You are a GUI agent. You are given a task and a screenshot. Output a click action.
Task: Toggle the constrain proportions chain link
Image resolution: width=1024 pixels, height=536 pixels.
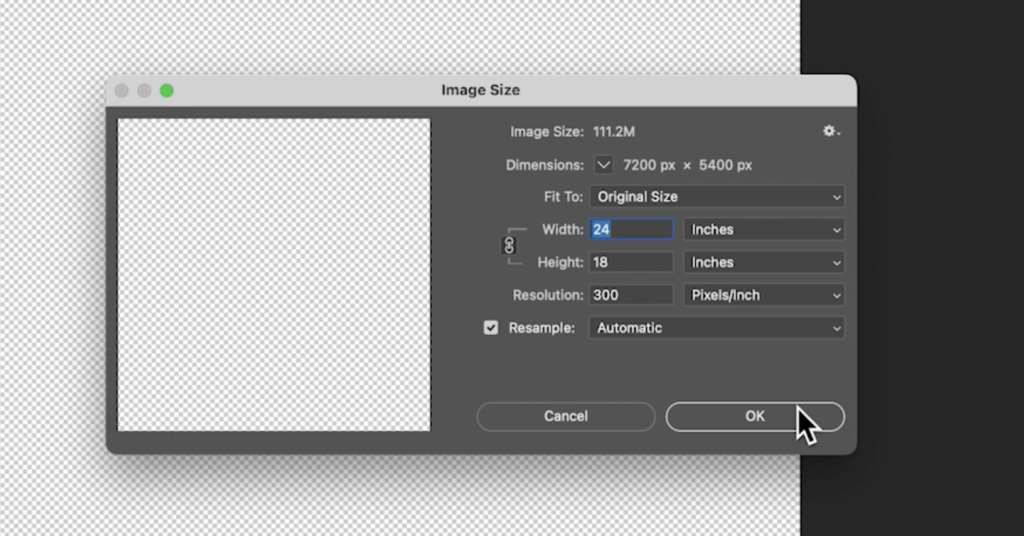tap(509, 245)
